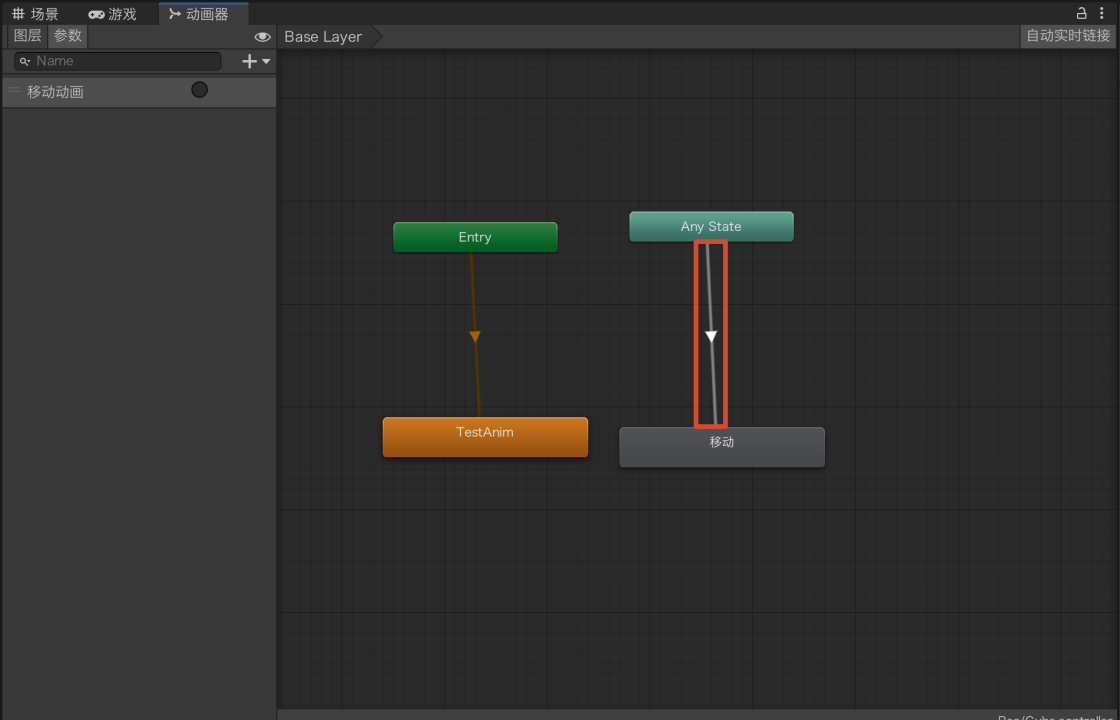Select the 移动 state node
This screenshot has height=720, width=1120.
[x=721, y=447]
